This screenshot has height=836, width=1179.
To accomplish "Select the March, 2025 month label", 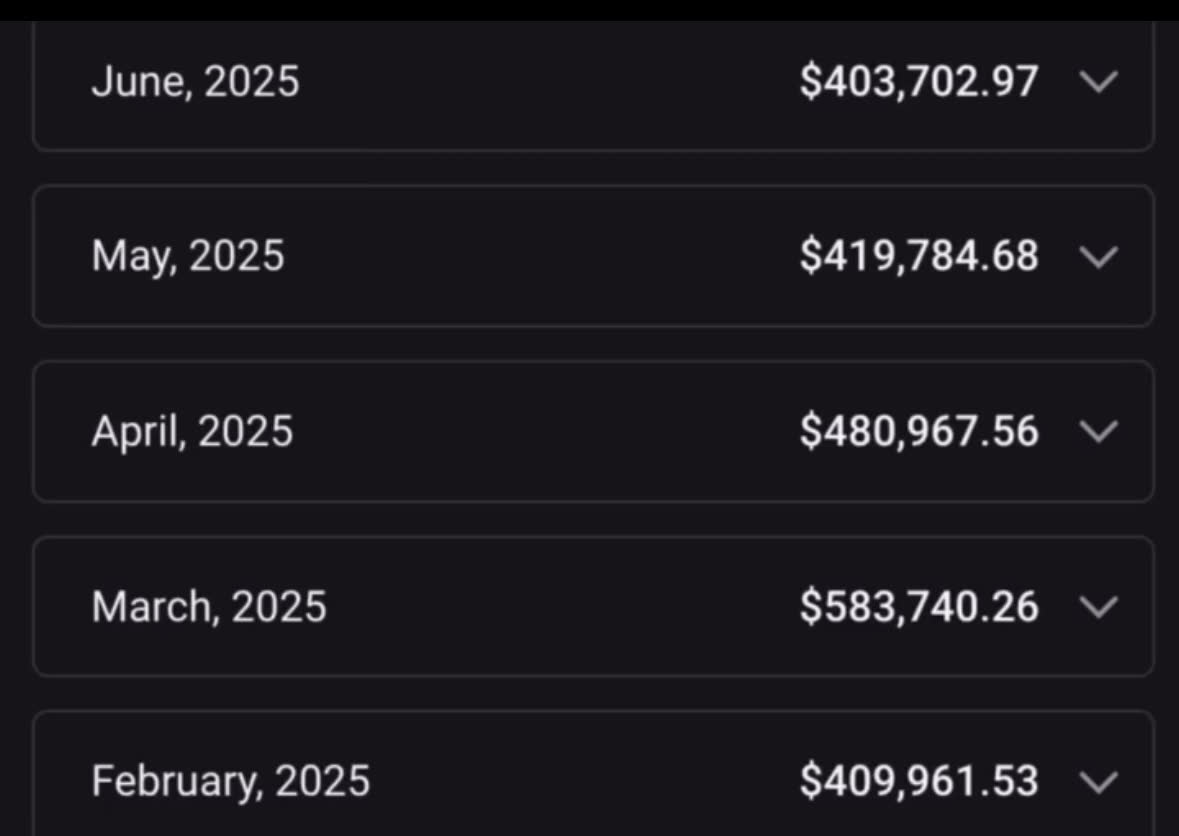I will pos(209,607).
